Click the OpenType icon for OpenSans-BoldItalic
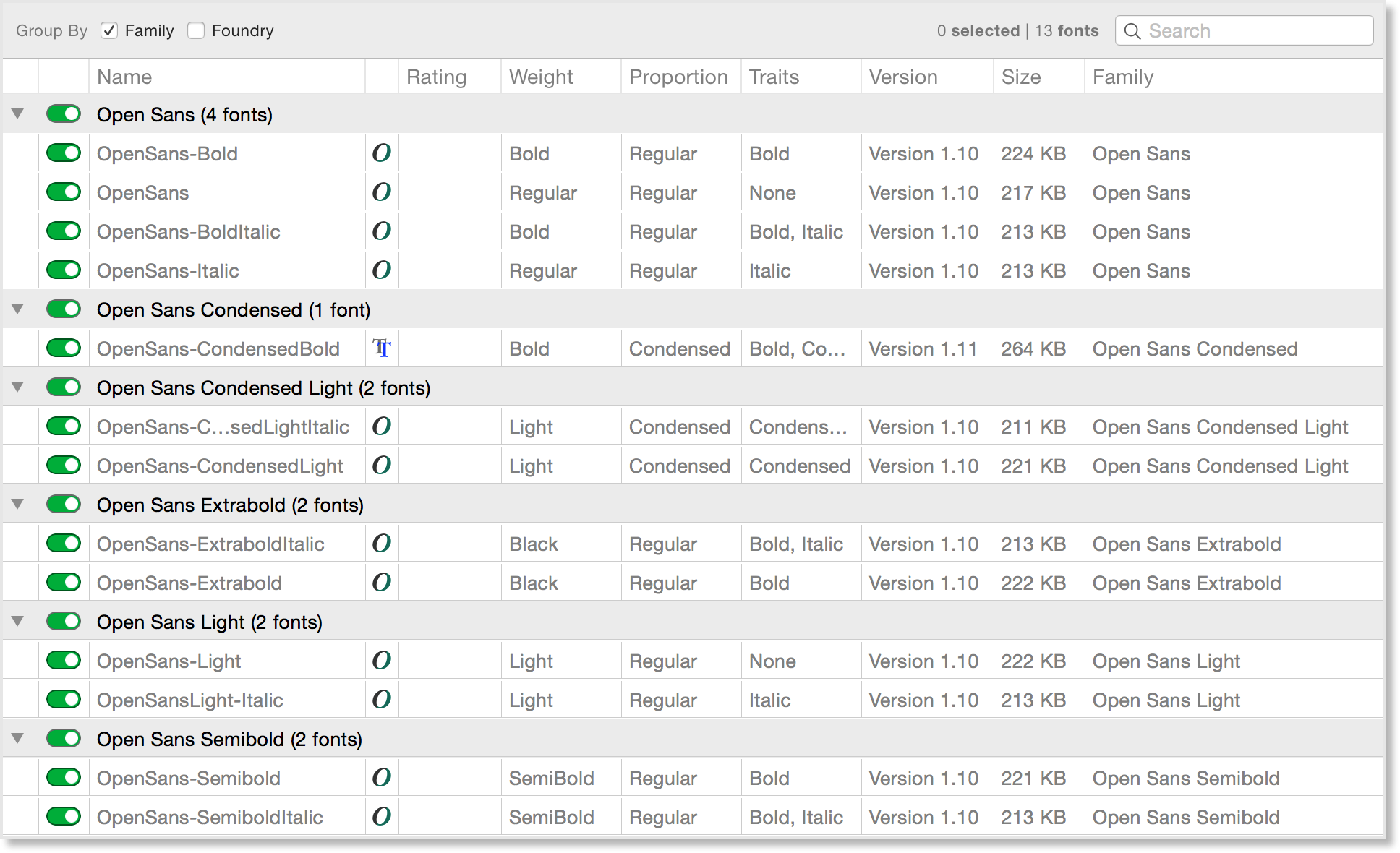Viewport: 1400px width, 853px height. pos(382,231)
